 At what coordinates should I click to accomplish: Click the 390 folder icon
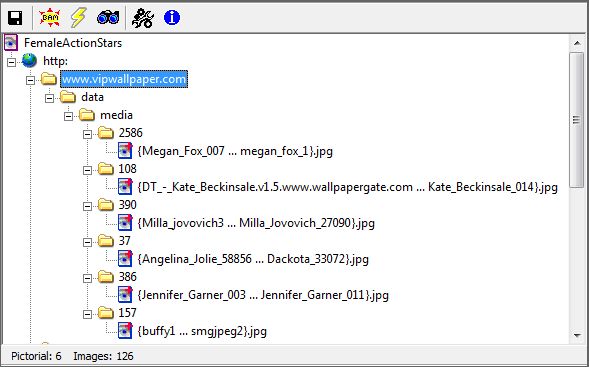[x=106, y=205]
